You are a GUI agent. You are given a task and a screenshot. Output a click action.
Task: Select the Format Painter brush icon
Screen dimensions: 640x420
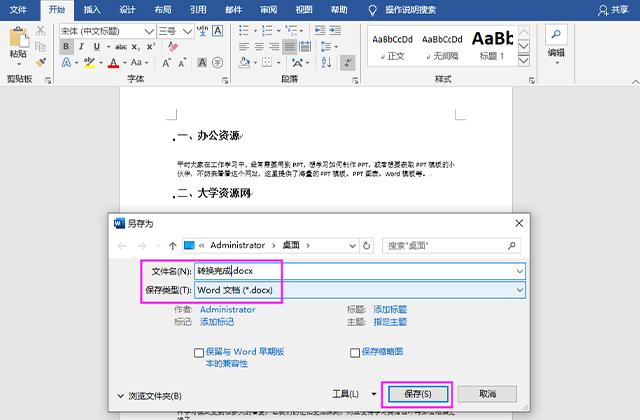point(40,62)
